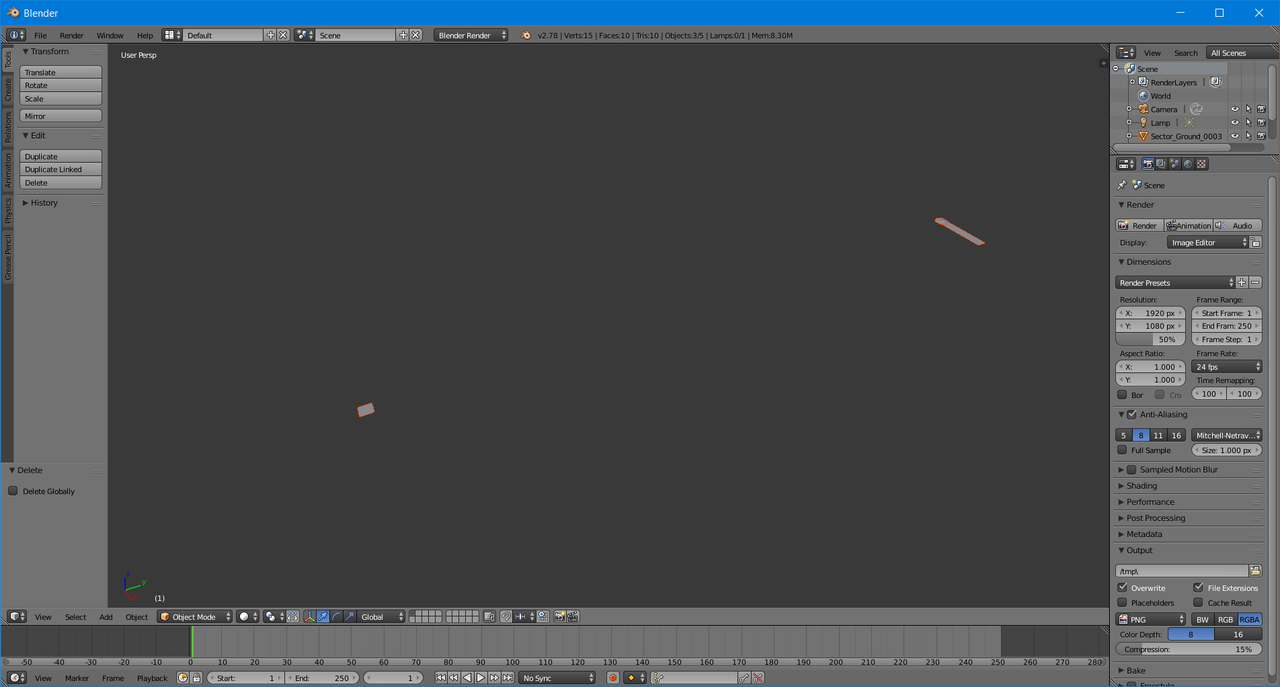Open the 24 fps frame rate dropdown
The height and width of the screenshot is (687, 1280).
[x=1227, y=367]
